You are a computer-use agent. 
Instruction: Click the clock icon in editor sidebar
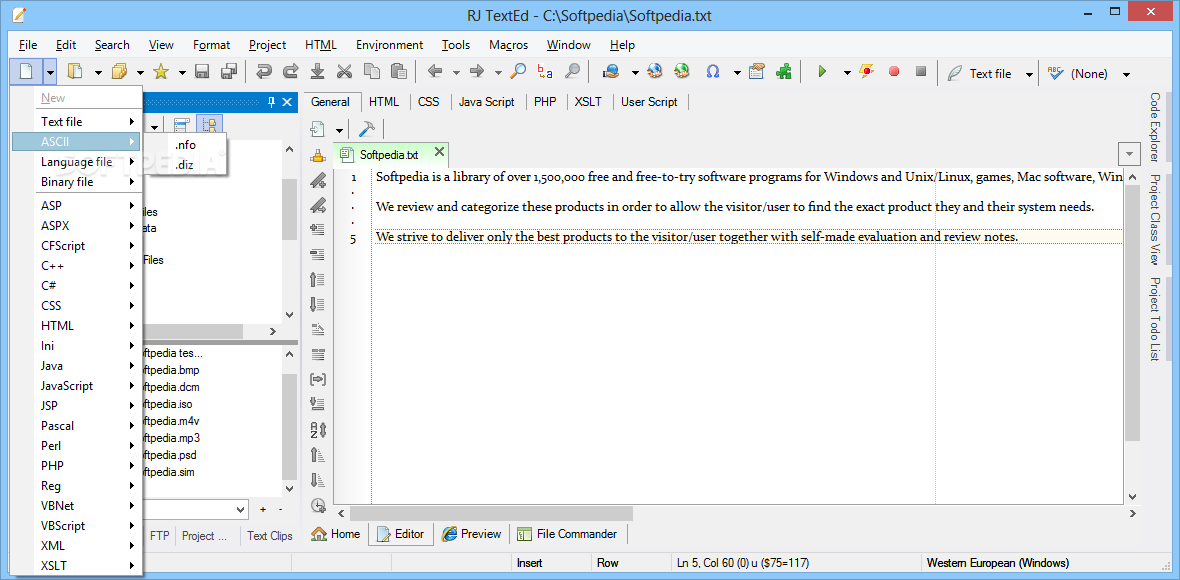pyautogui.click(x=318, y=506)
